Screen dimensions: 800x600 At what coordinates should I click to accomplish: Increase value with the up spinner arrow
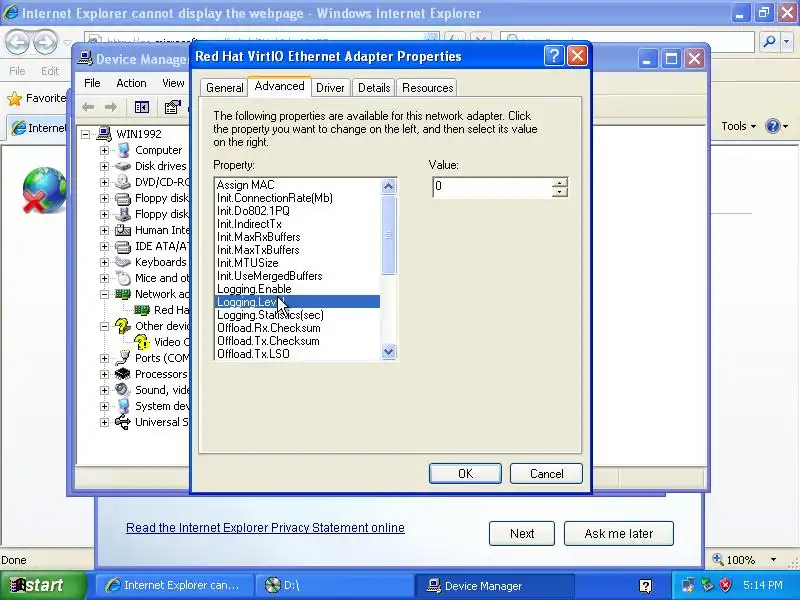[560, 183]
